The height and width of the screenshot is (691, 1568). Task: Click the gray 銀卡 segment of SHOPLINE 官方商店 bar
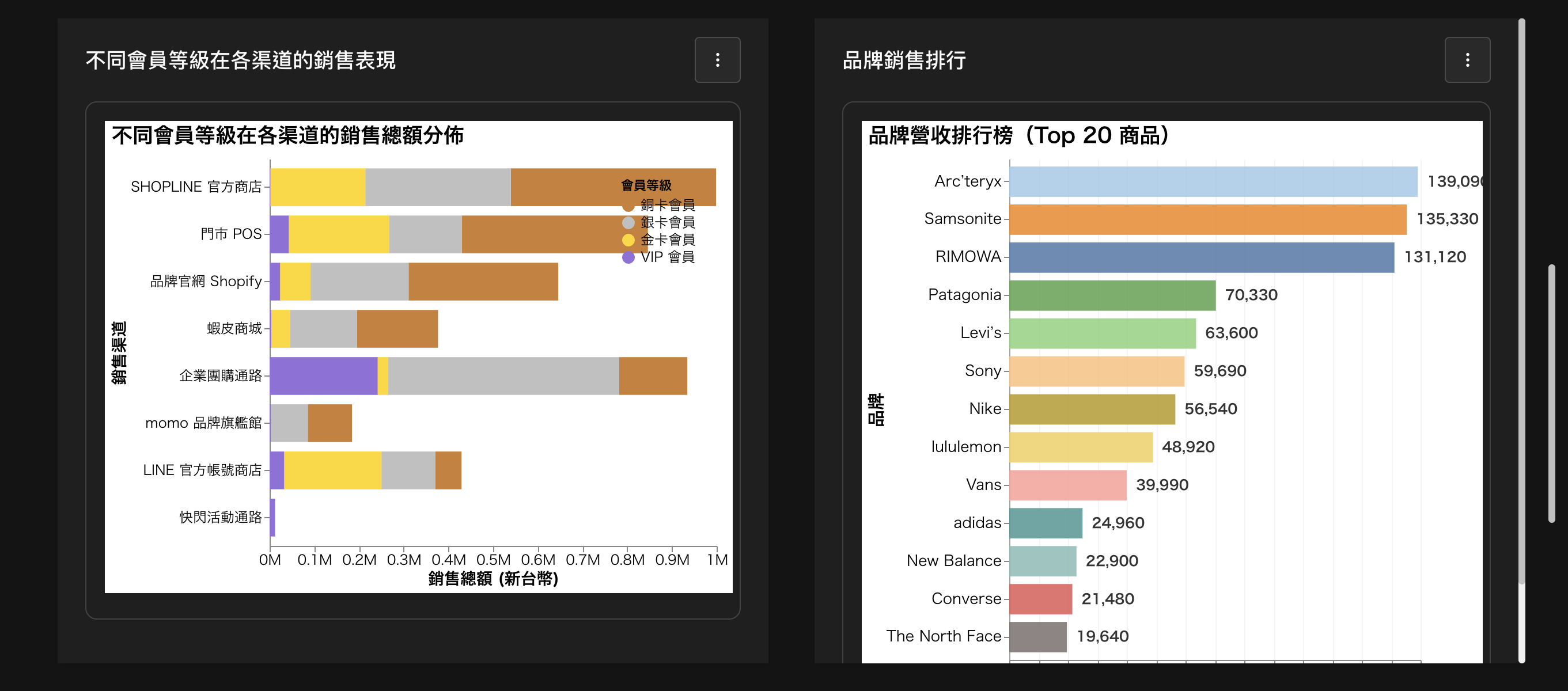[438, 187]
